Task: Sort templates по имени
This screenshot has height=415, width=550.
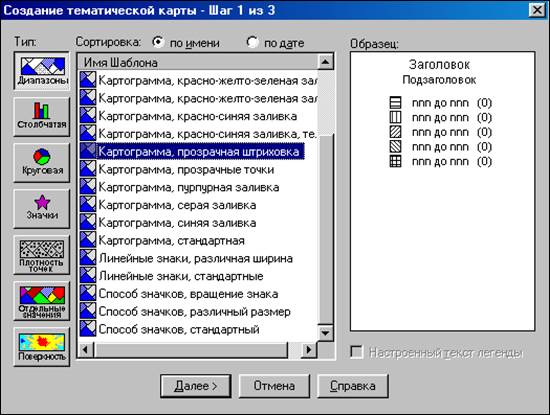Action: click(x=186, y=43)
